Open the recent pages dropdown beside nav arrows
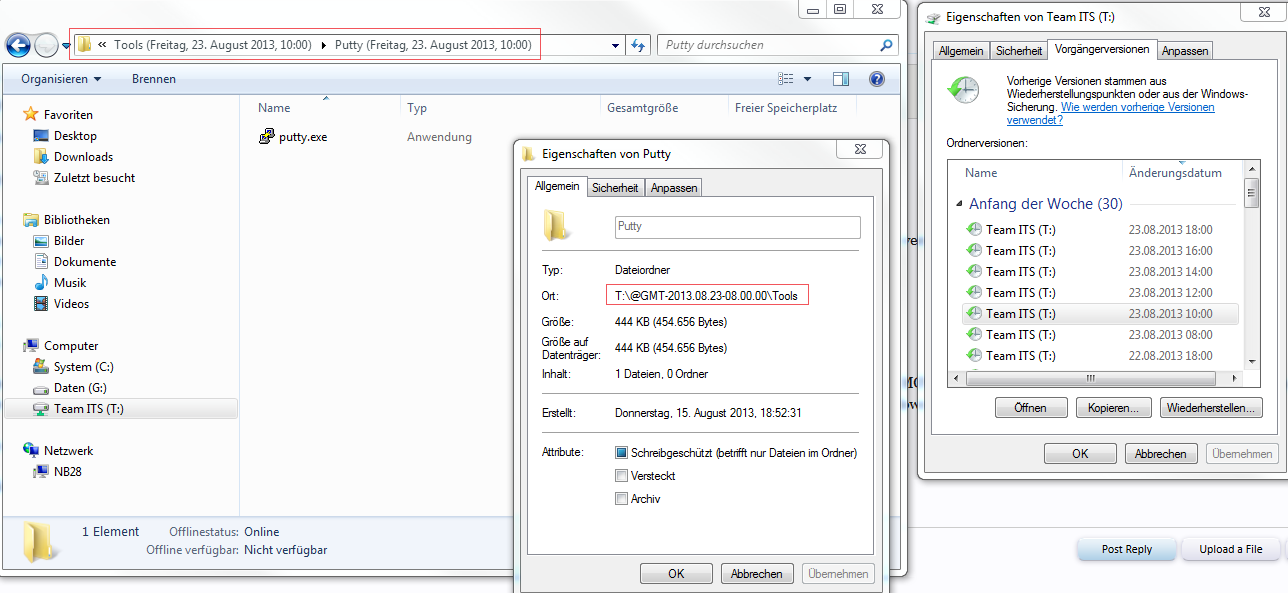The height and width of the screenshot is (593, 1288). pyautogui.click(x=66, y=45)
